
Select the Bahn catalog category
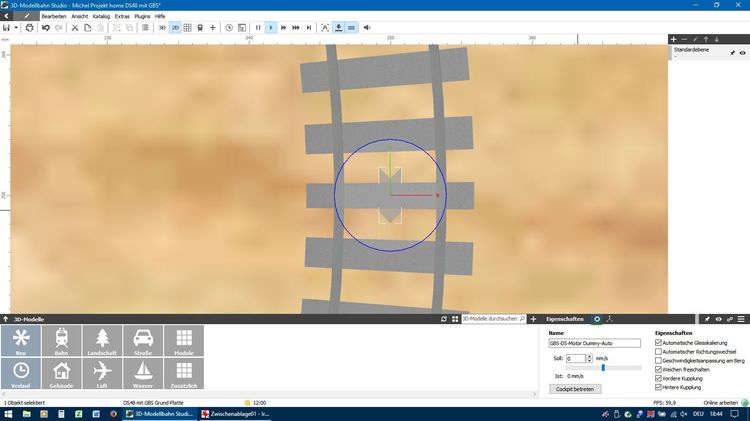coord(61,341)
